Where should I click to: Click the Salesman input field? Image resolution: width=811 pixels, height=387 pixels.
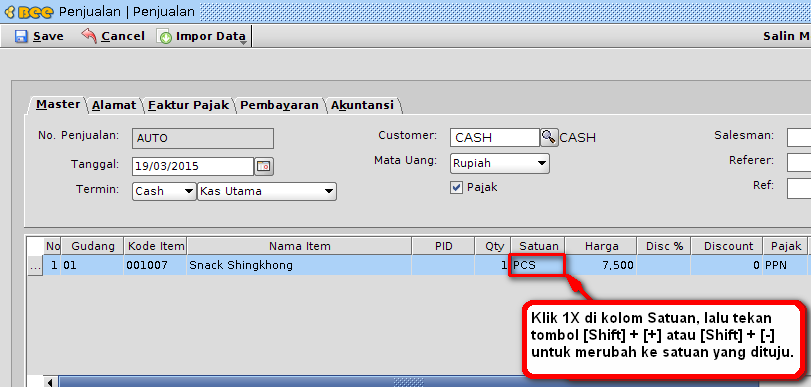click(799, 138)
